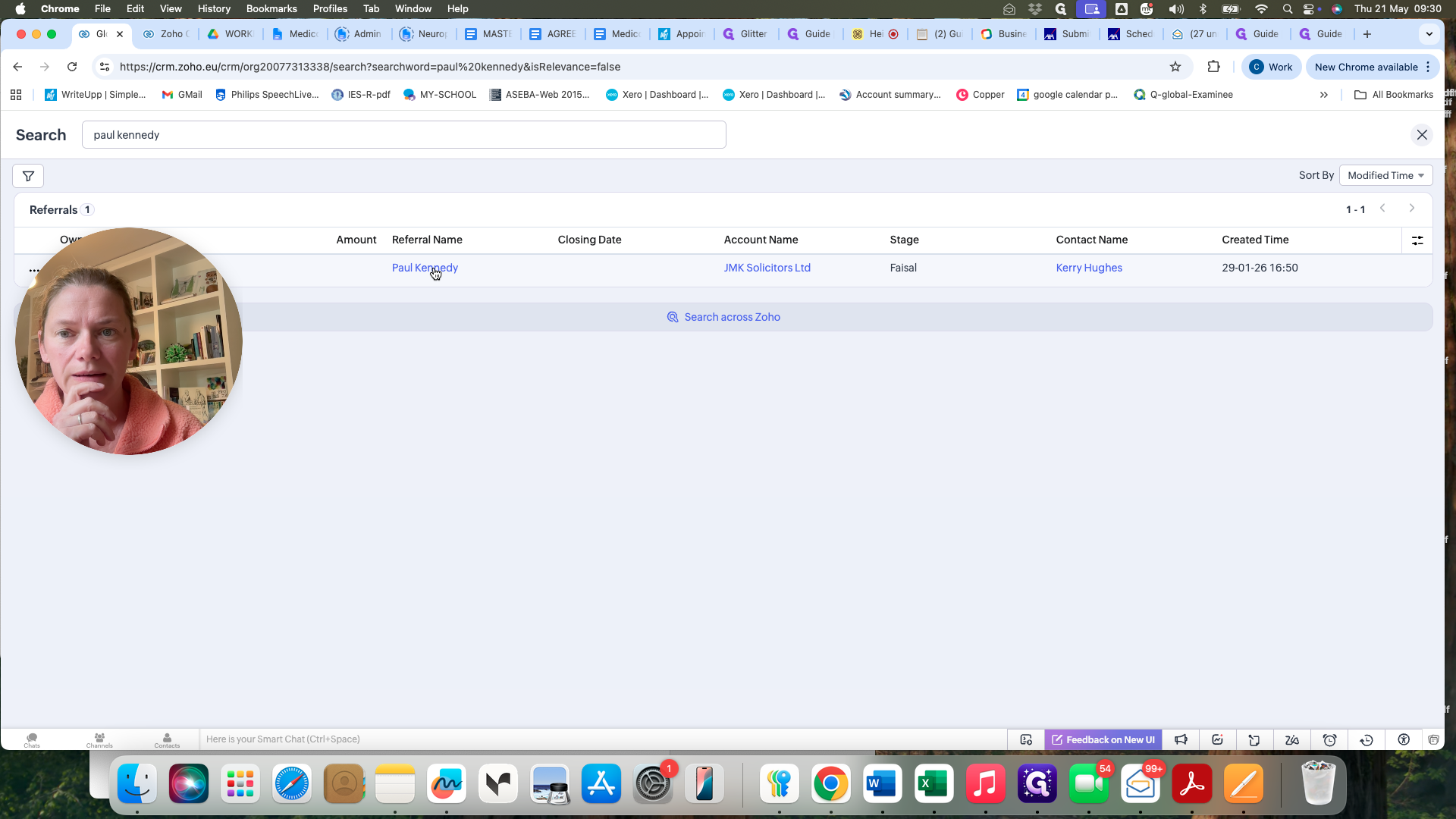The width and height of the screenshot is (1456, 819).
Task: Click the Stage column header
Action: point(904,240)
